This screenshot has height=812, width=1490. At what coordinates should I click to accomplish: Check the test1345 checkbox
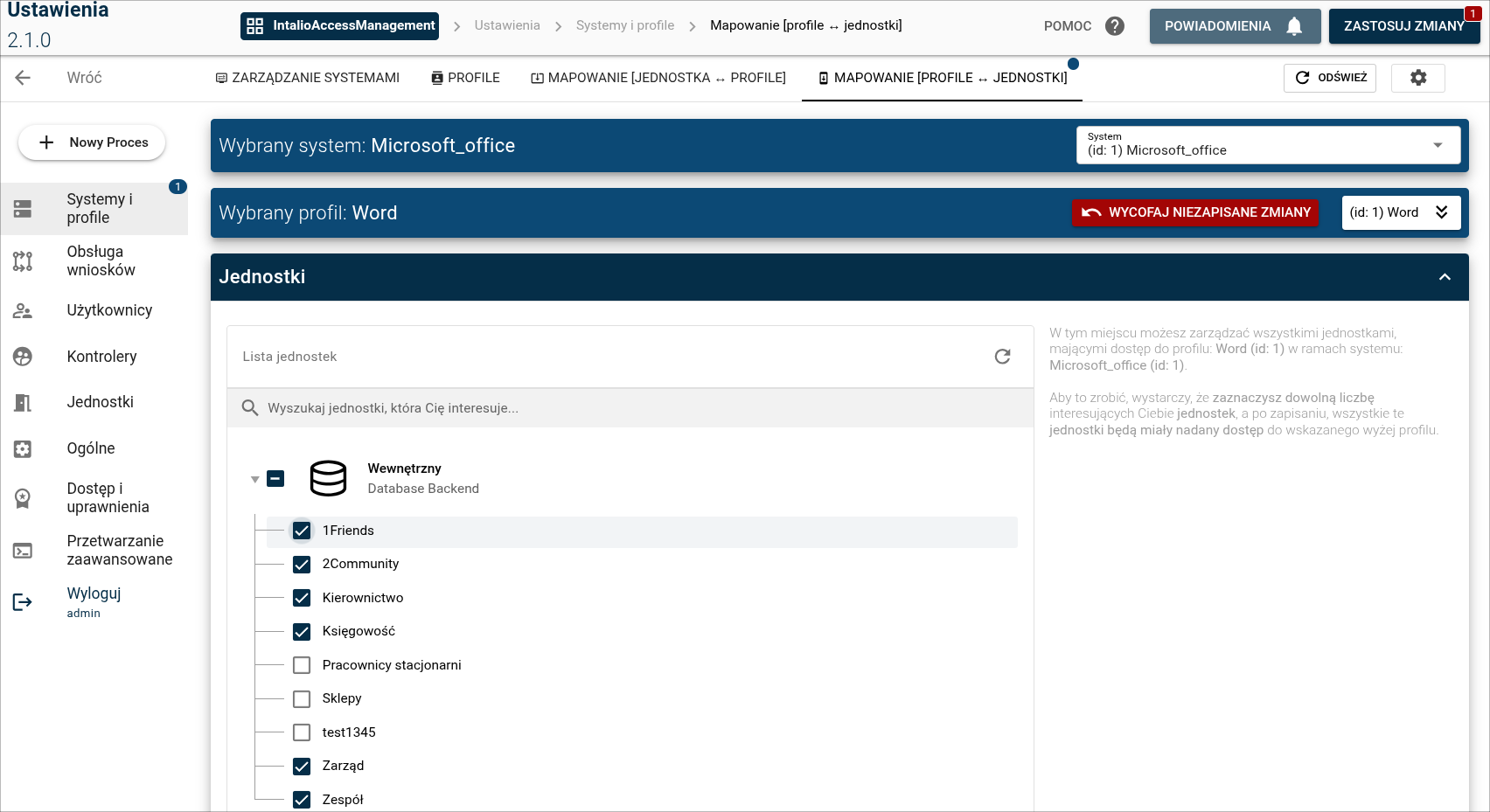tap(302, 732)
